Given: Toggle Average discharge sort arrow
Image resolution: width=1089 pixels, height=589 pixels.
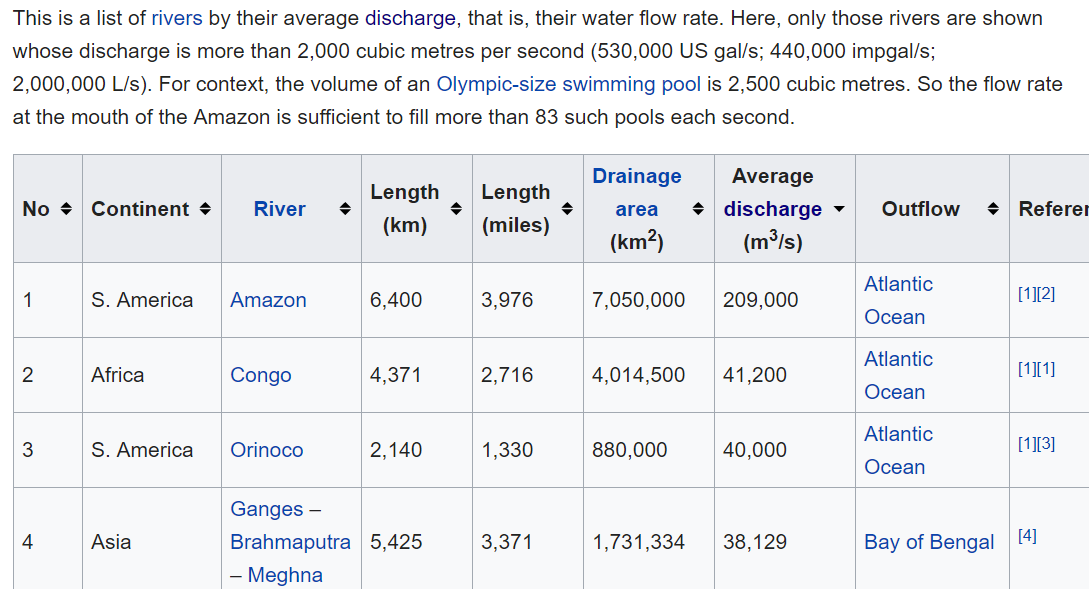Looking at the screenshot, I should click(x=839, y=209).
